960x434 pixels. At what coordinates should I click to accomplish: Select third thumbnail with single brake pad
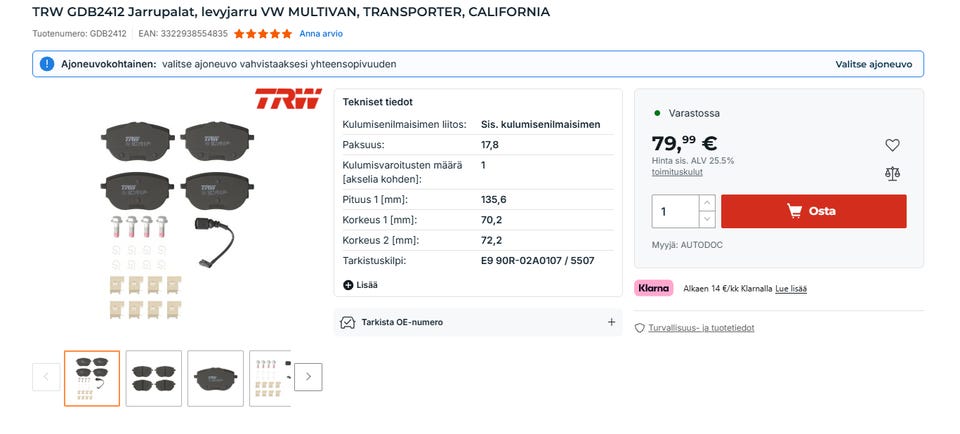click(216, 378)
